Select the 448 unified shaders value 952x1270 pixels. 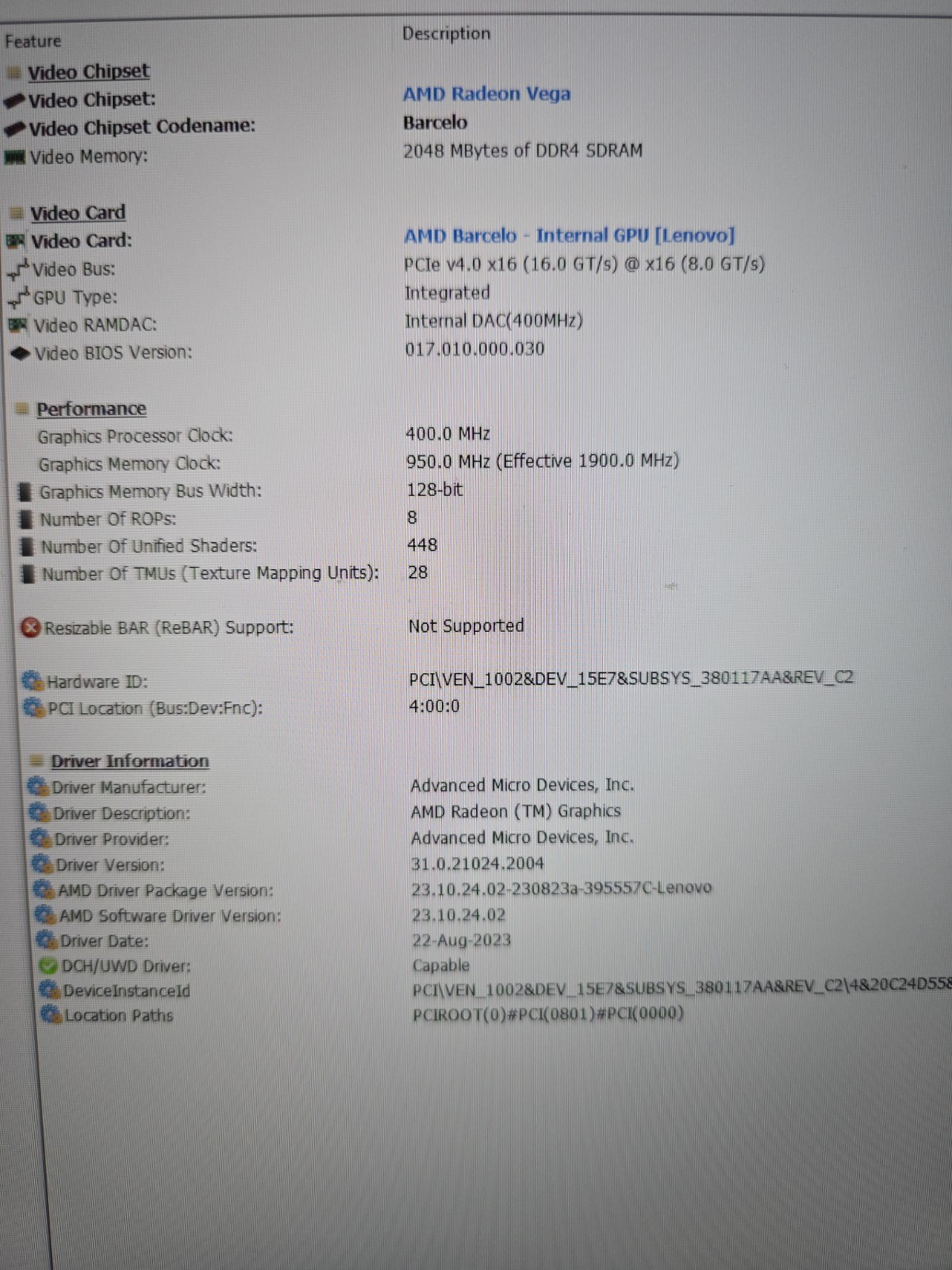pyautogui.click(x=422, y=545)
